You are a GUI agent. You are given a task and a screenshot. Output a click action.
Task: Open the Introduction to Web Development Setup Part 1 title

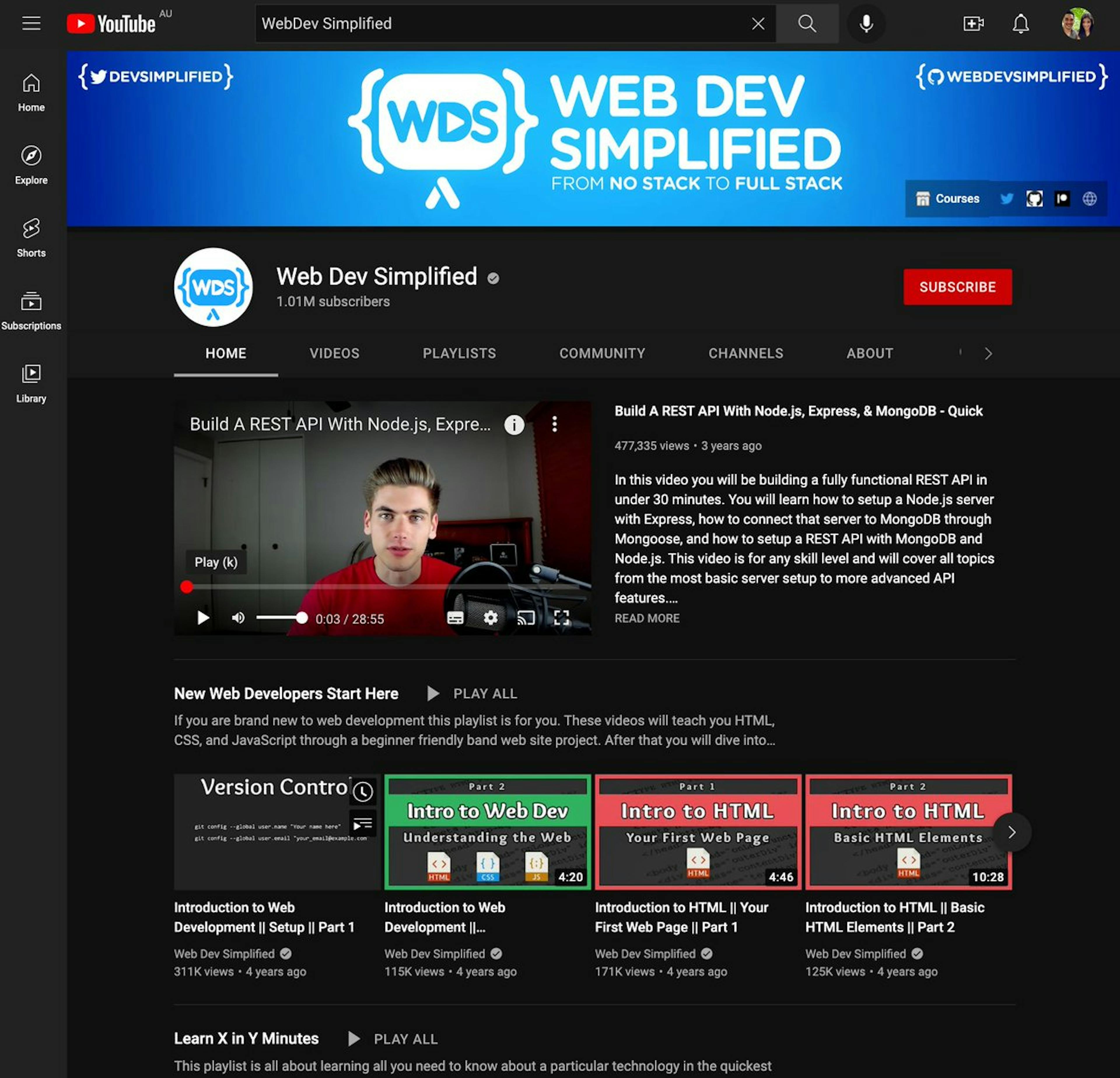[x=264, y=917]
